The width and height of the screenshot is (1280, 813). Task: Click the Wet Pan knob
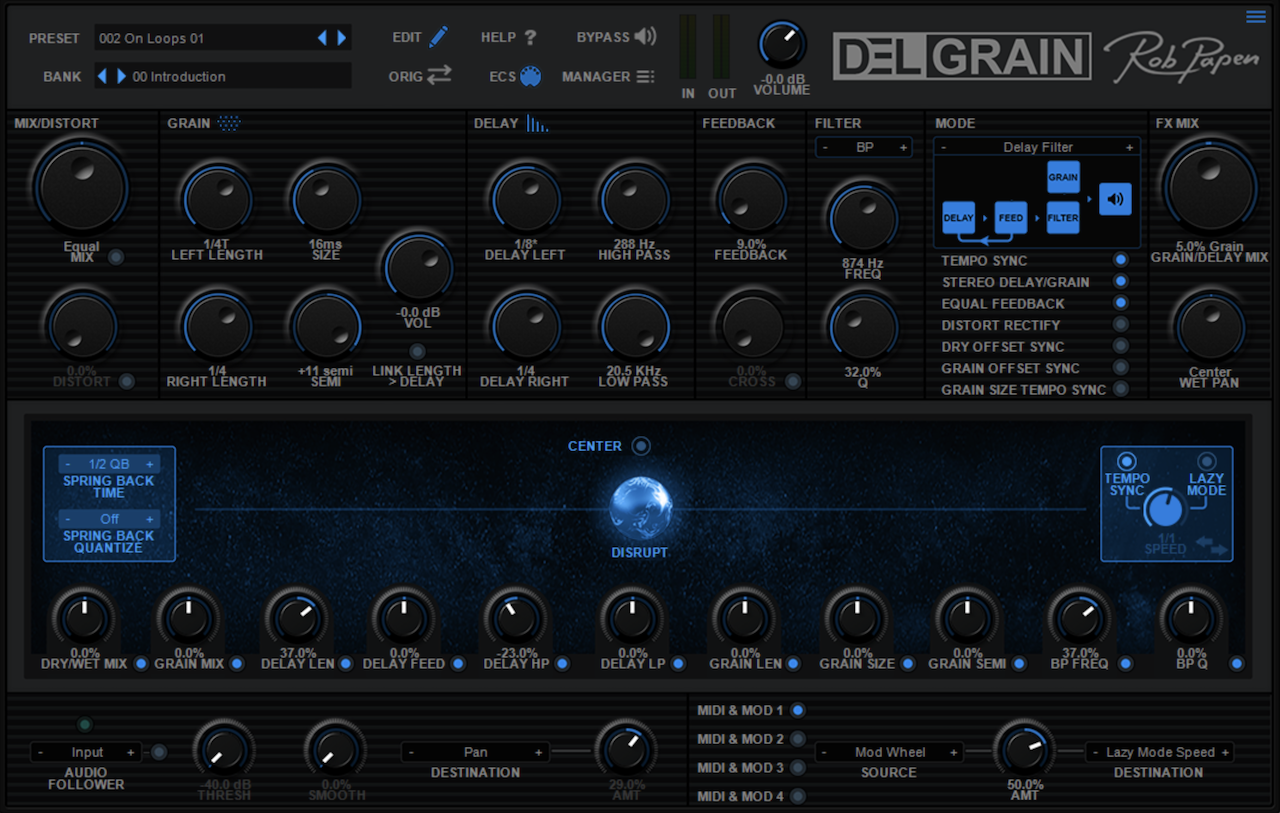click(x=1209, y=326)
